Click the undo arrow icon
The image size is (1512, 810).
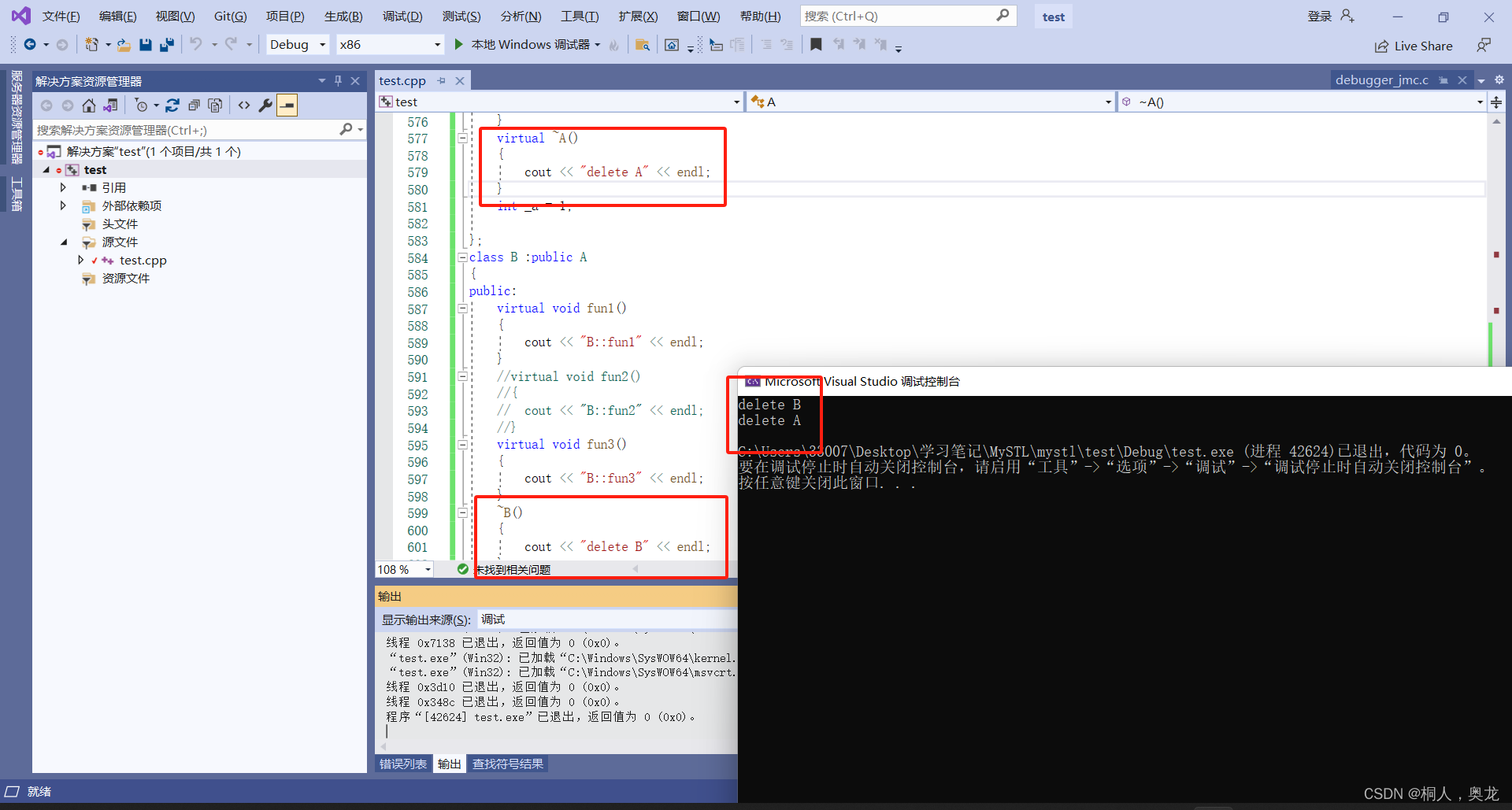pos(196,45)
